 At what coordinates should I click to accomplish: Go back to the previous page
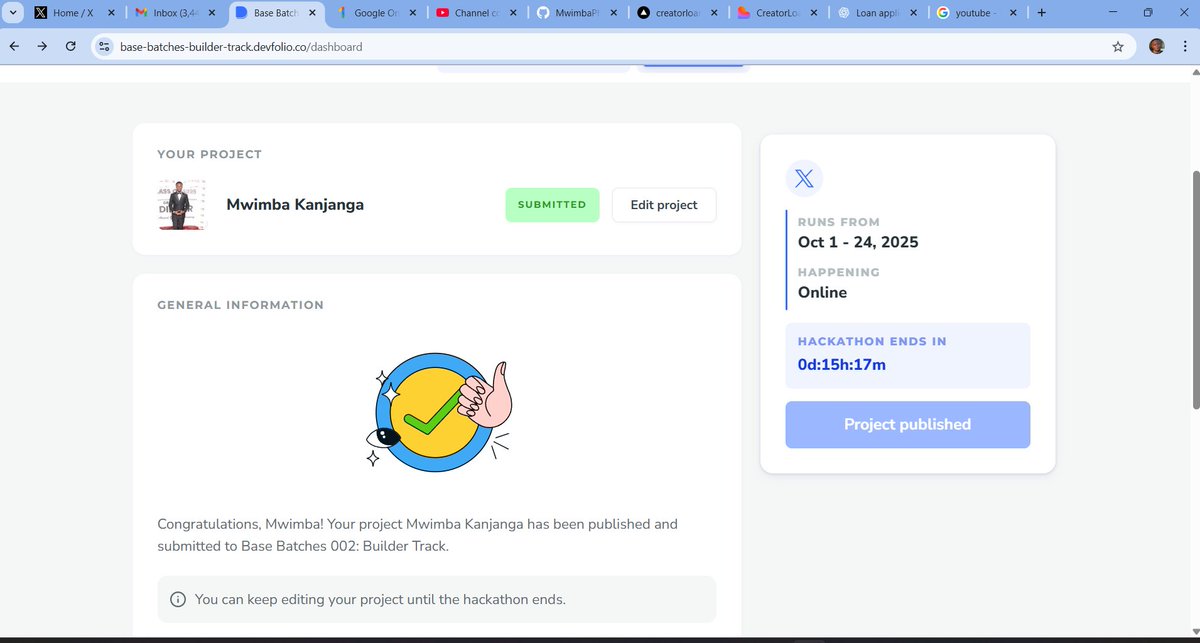(14, 46)
